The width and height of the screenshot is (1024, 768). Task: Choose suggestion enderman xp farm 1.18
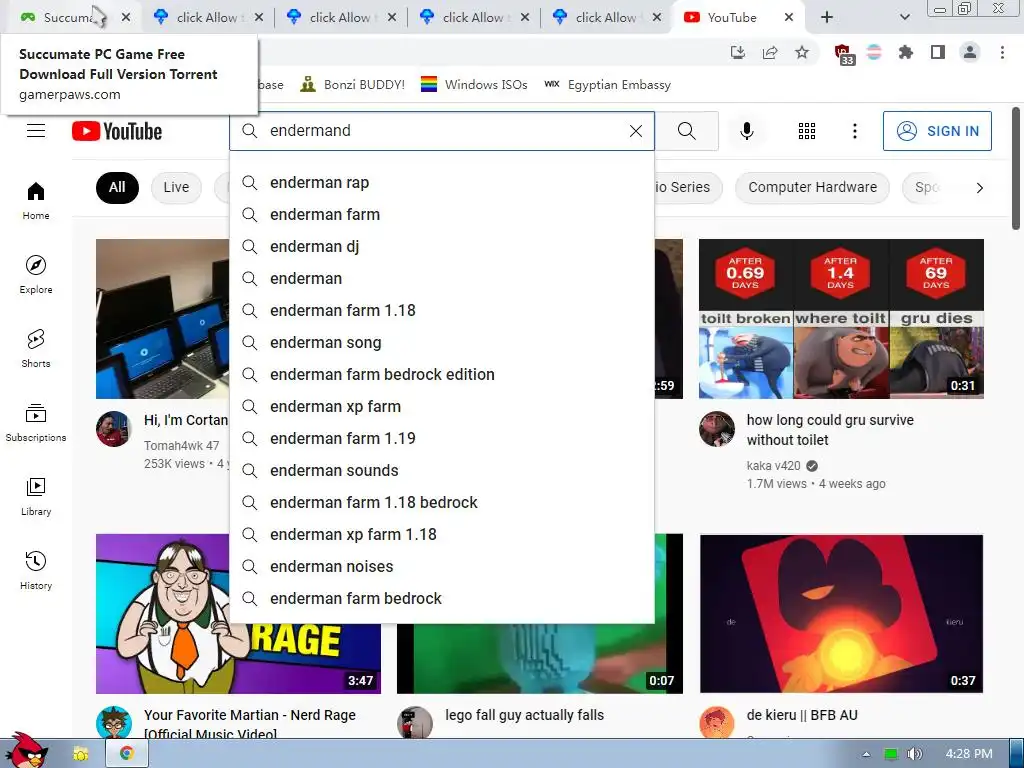click(x=442, y=534)
